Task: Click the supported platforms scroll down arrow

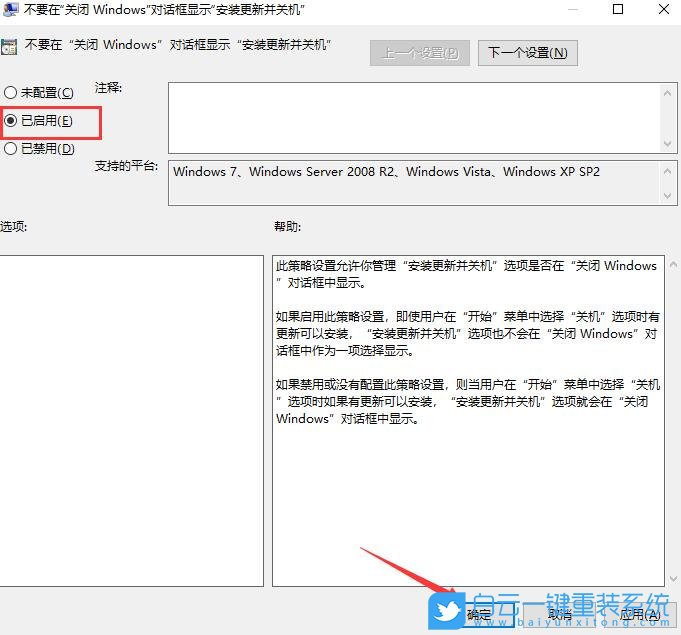Action: 668,196
